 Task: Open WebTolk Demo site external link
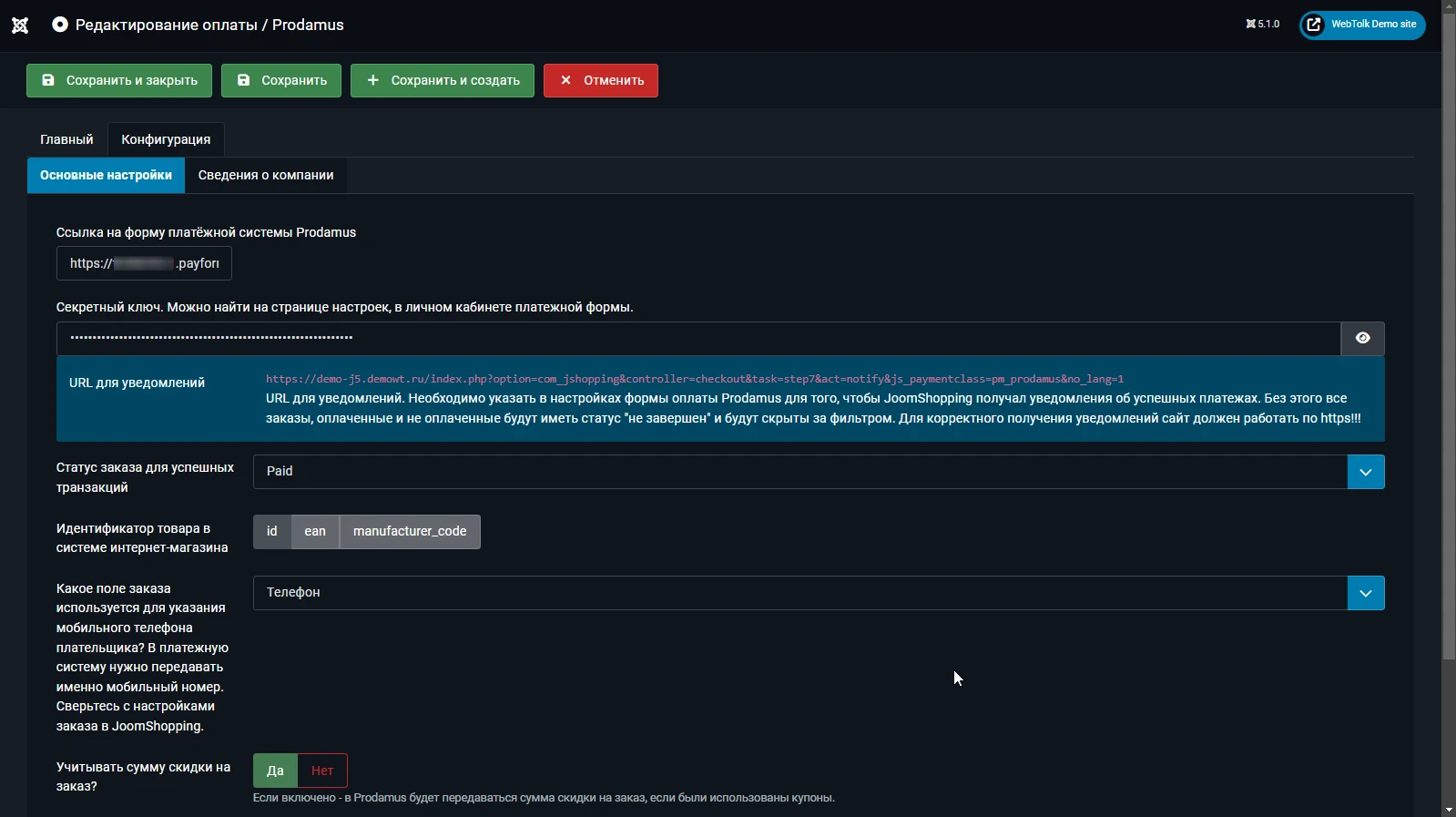click(1362, 25)
